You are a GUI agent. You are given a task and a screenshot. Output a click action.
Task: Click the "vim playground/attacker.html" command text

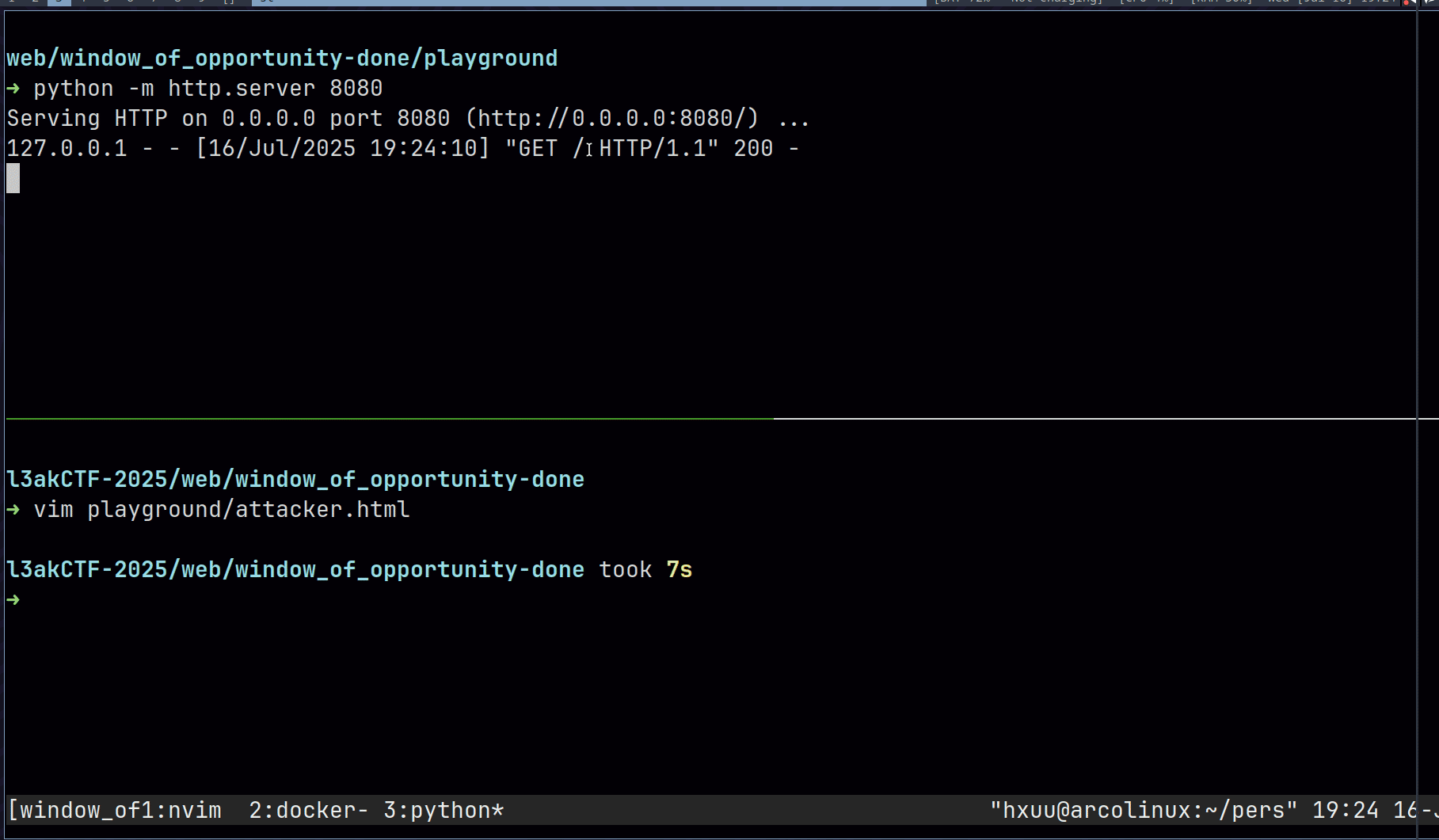click(222, 509)
